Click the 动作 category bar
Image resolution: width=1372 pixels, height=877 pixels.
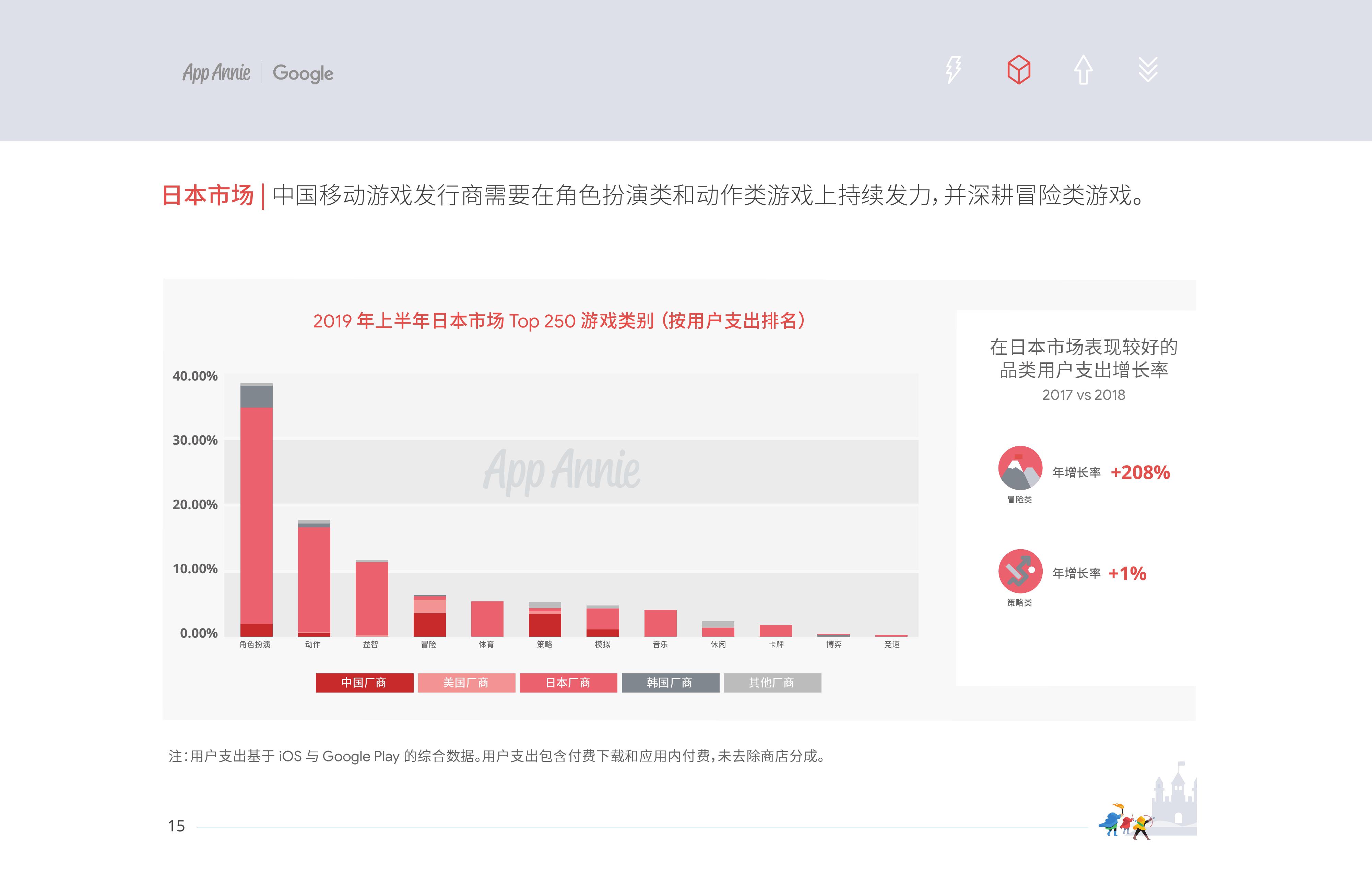314,578
